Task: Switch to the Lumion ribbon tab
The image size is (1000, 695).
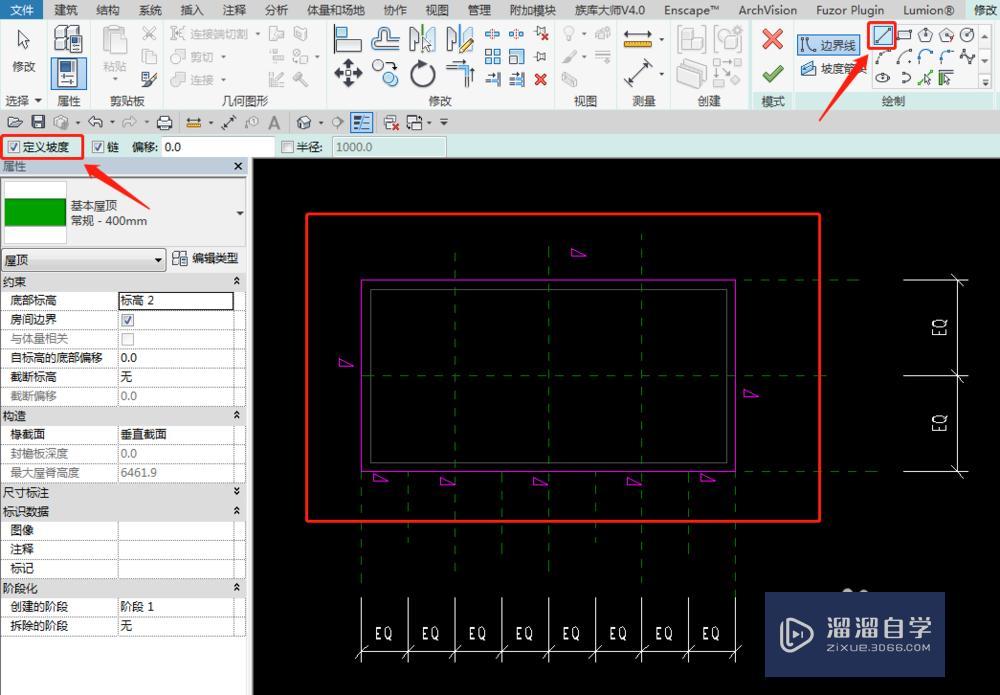Action: pyautogui.click(x=929, y=10)
